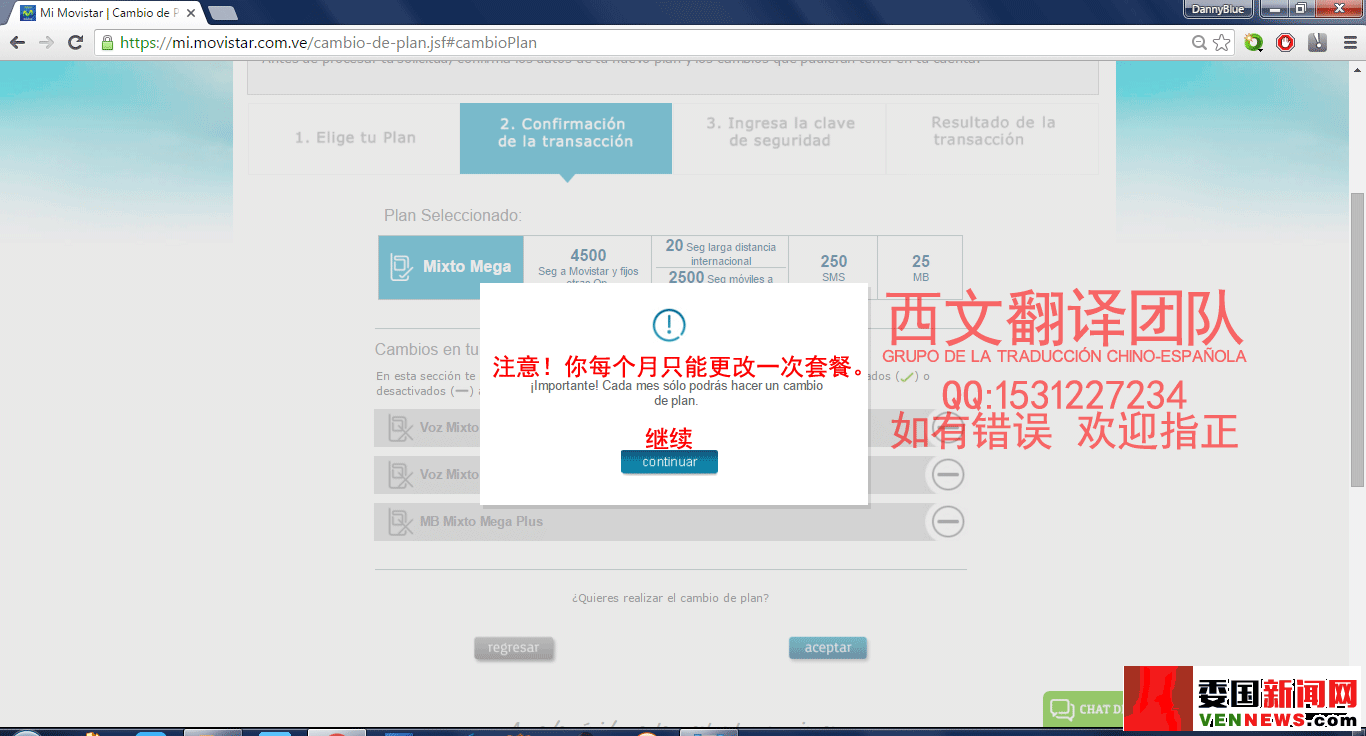This screenshot has height=736, width=1366.
Task: Open the red stop-hand AdBlock extension
Action: point(1285,42)
